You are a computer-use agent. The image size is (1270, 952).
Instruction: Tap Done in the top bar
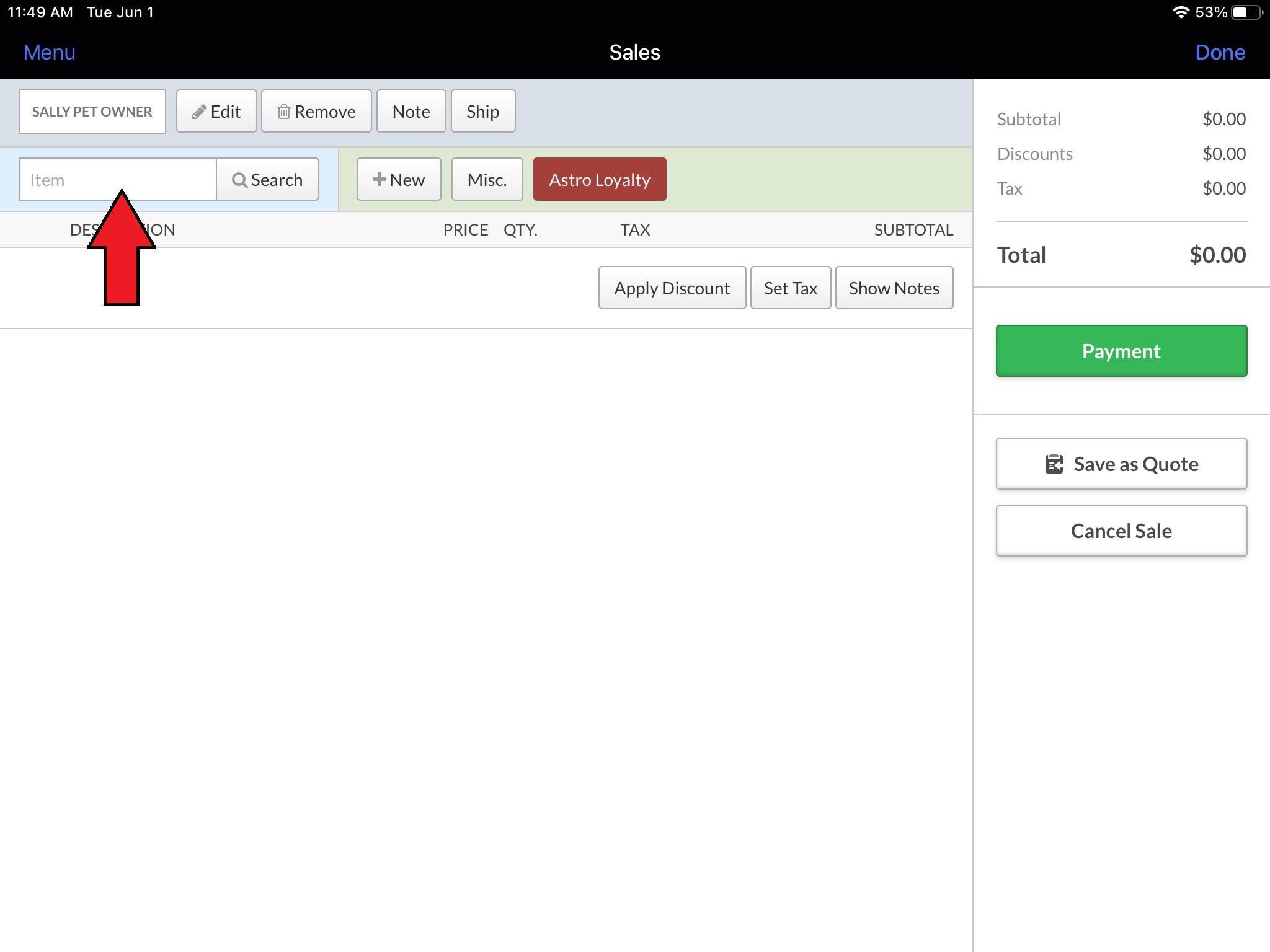click(1220, 53)
